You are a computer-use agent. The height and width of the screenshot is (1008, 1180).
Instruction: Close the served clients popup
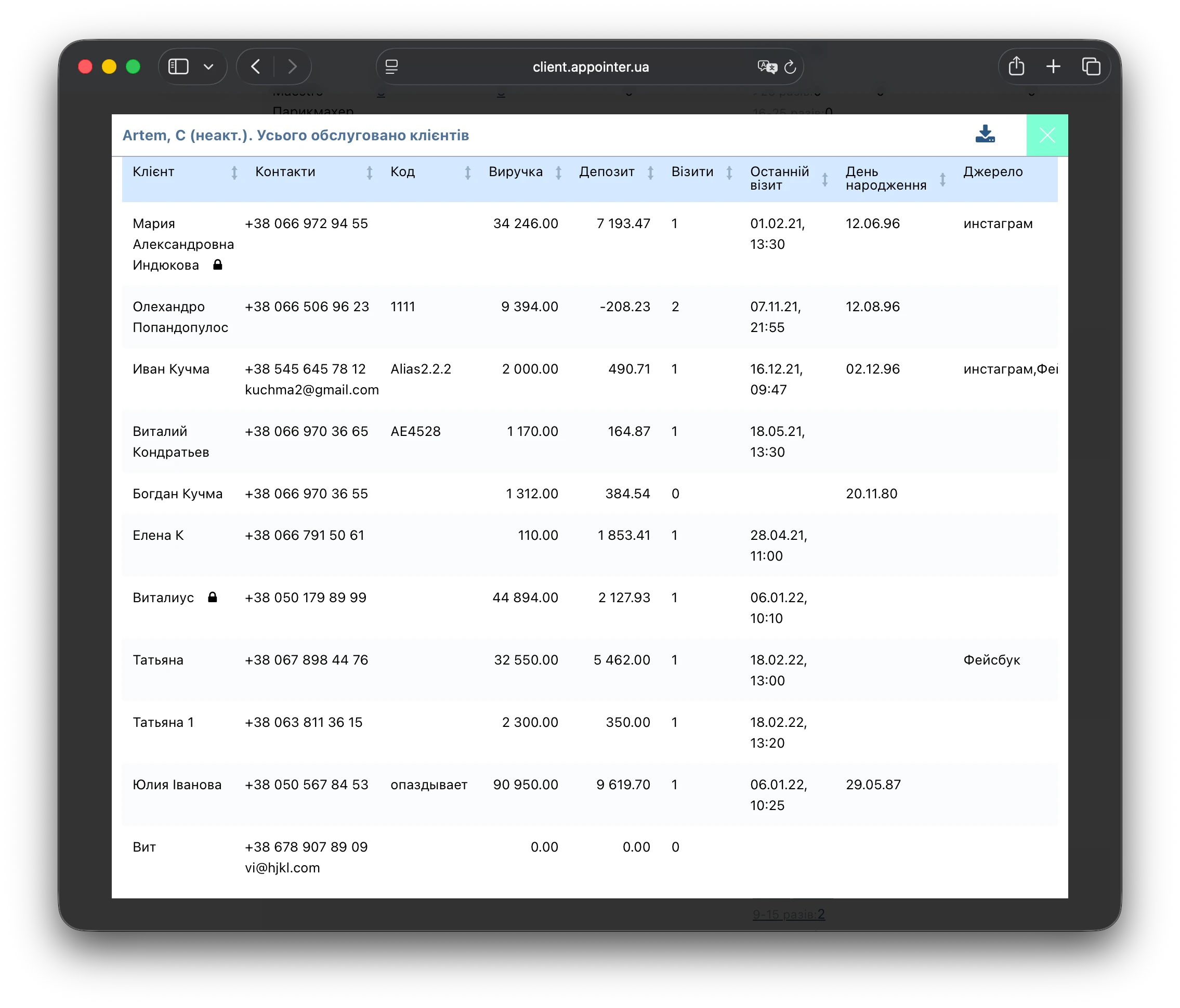point(1047,135)
